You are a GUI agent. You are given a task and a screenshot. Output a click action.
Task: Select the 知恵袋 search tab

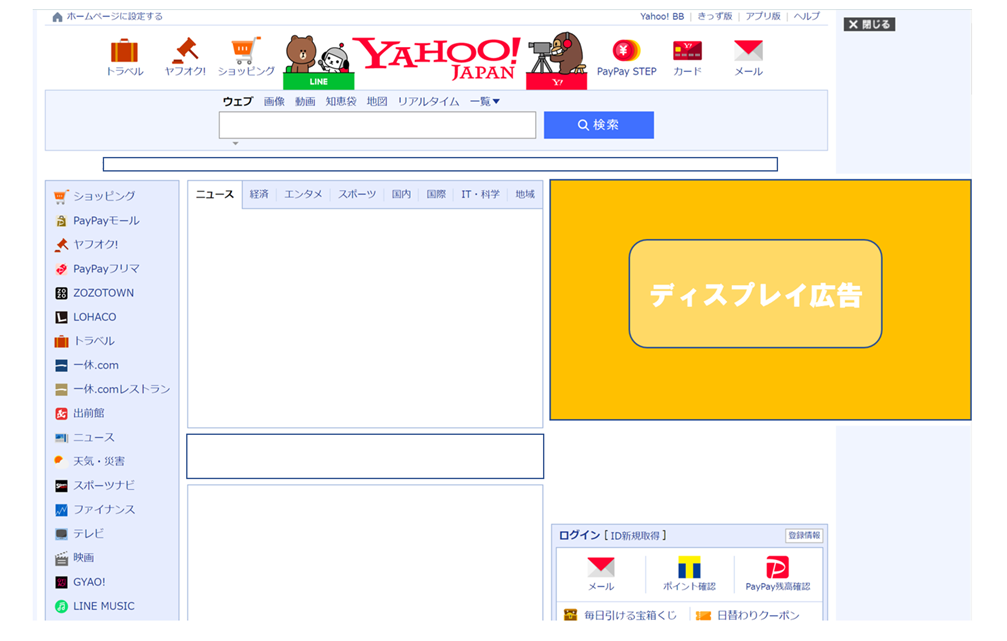(x=341, y=101)
